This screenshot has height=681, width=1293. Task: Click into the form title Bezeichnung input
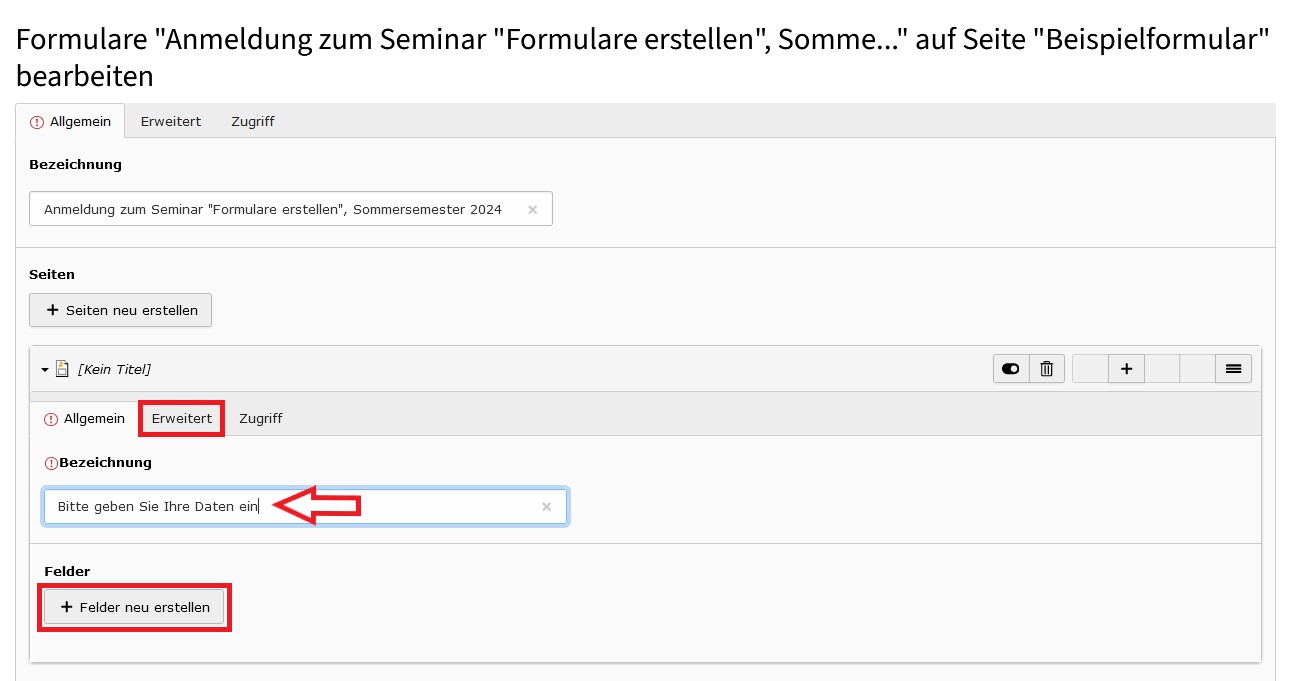pos(291,209)
